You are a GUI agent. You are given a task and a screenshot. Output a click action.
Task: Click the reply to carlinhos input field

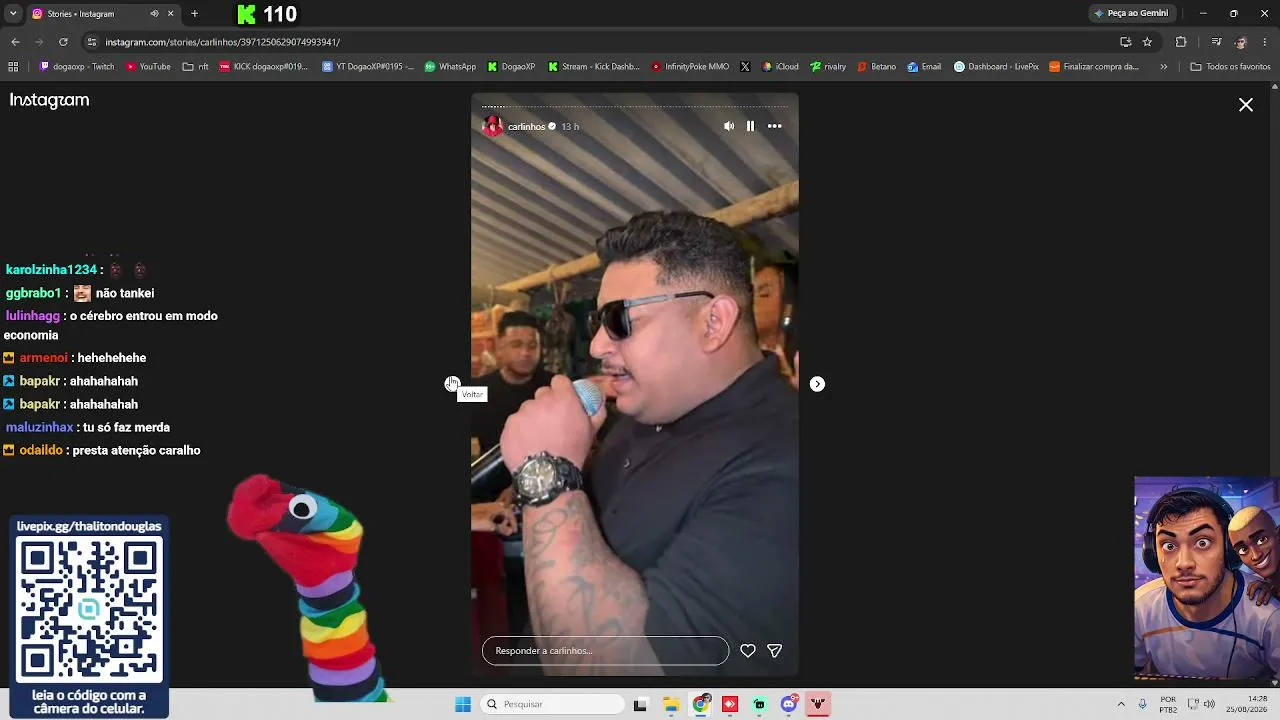point(605,651)
